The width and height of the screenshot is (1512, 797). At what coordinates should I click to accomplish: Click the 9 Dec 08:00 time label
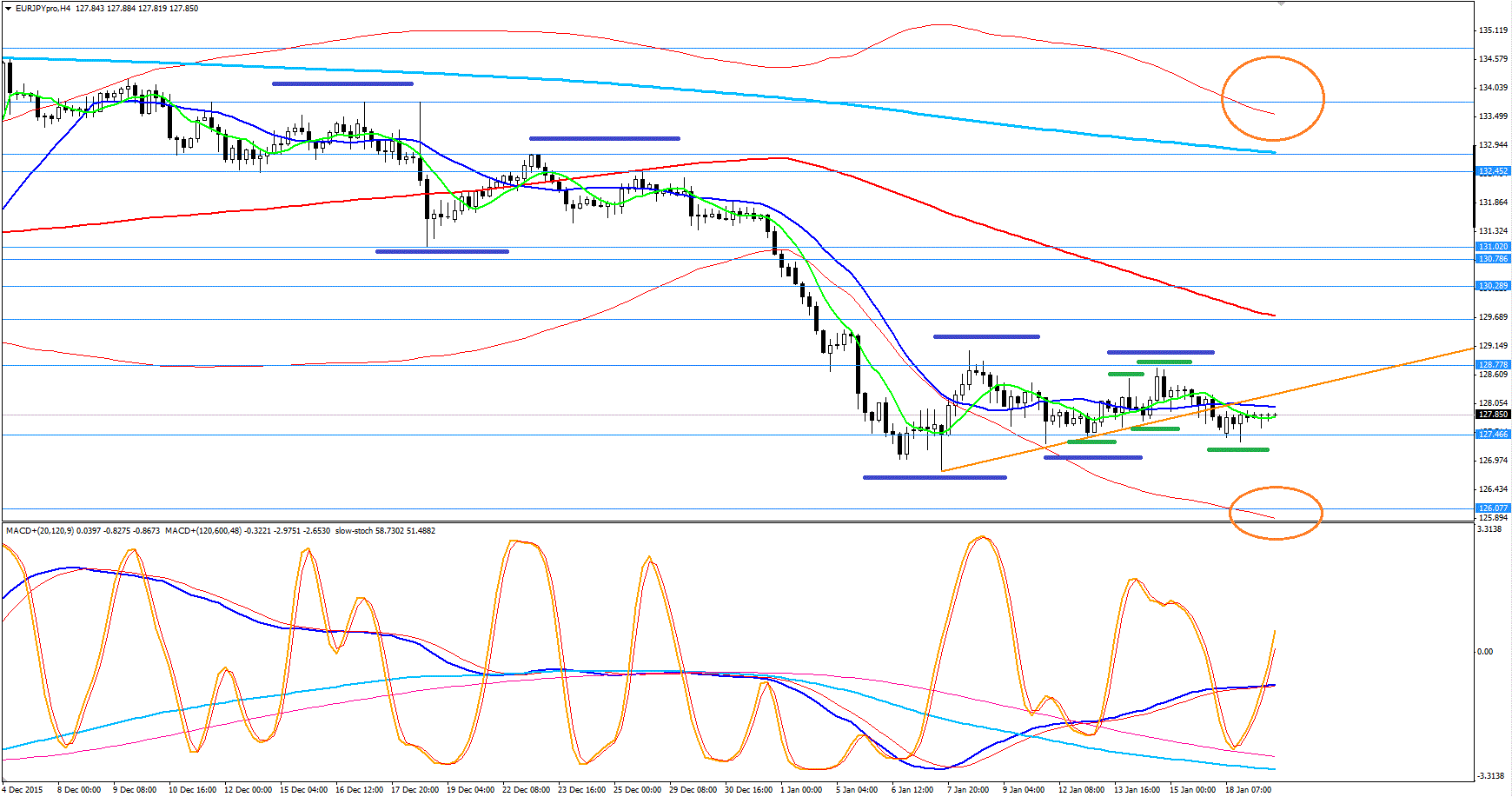pos(135,790)
